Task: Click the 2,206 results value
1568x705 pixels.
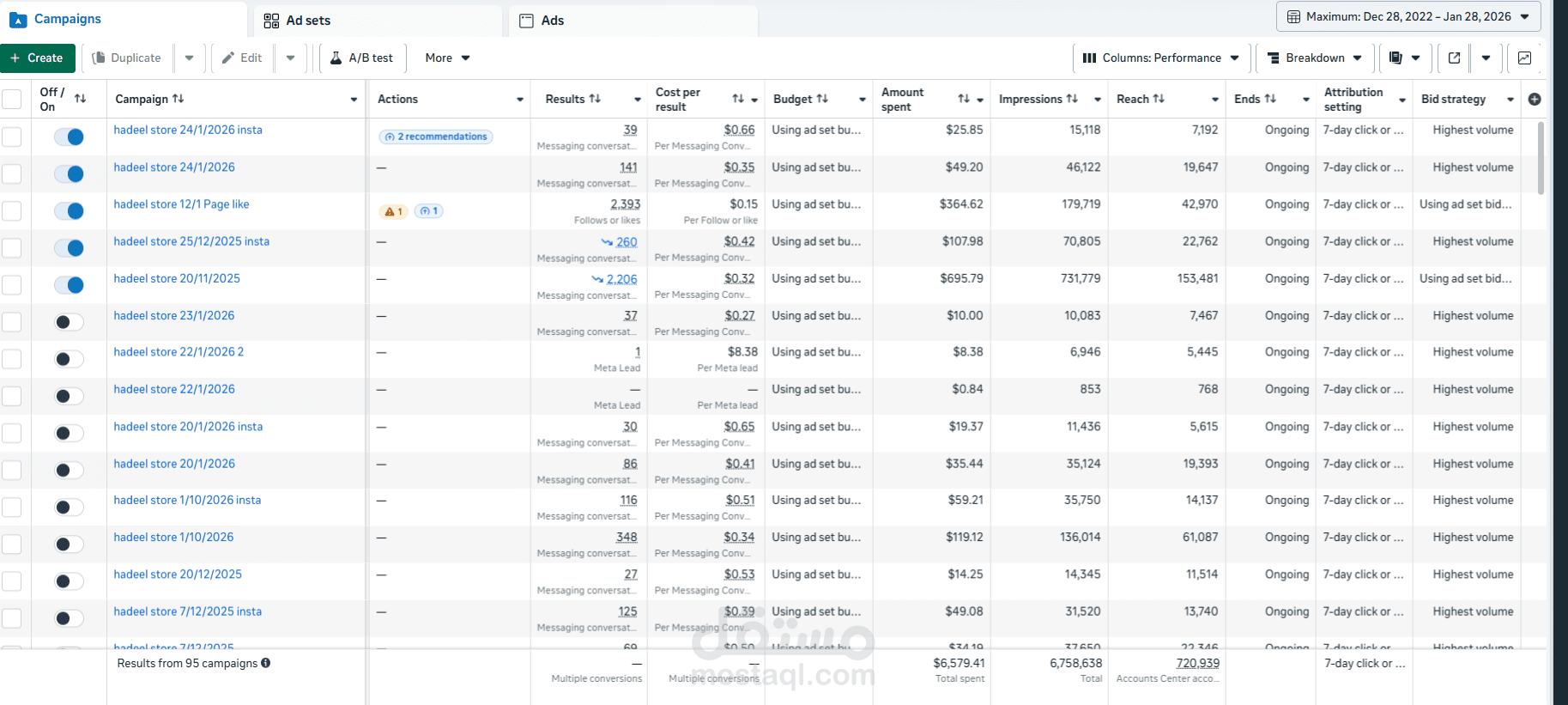Action: tap(621, 279)
